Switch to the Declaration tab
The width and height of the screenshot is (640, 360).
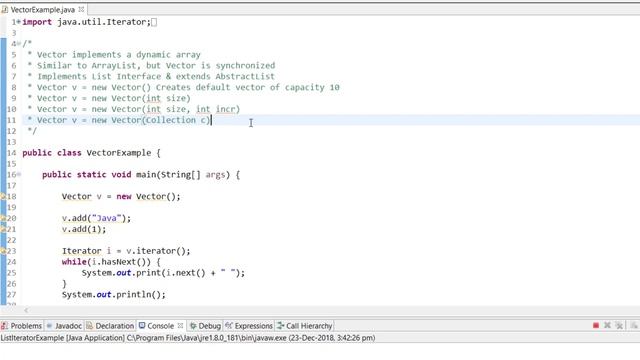click(x=110, y=326)
